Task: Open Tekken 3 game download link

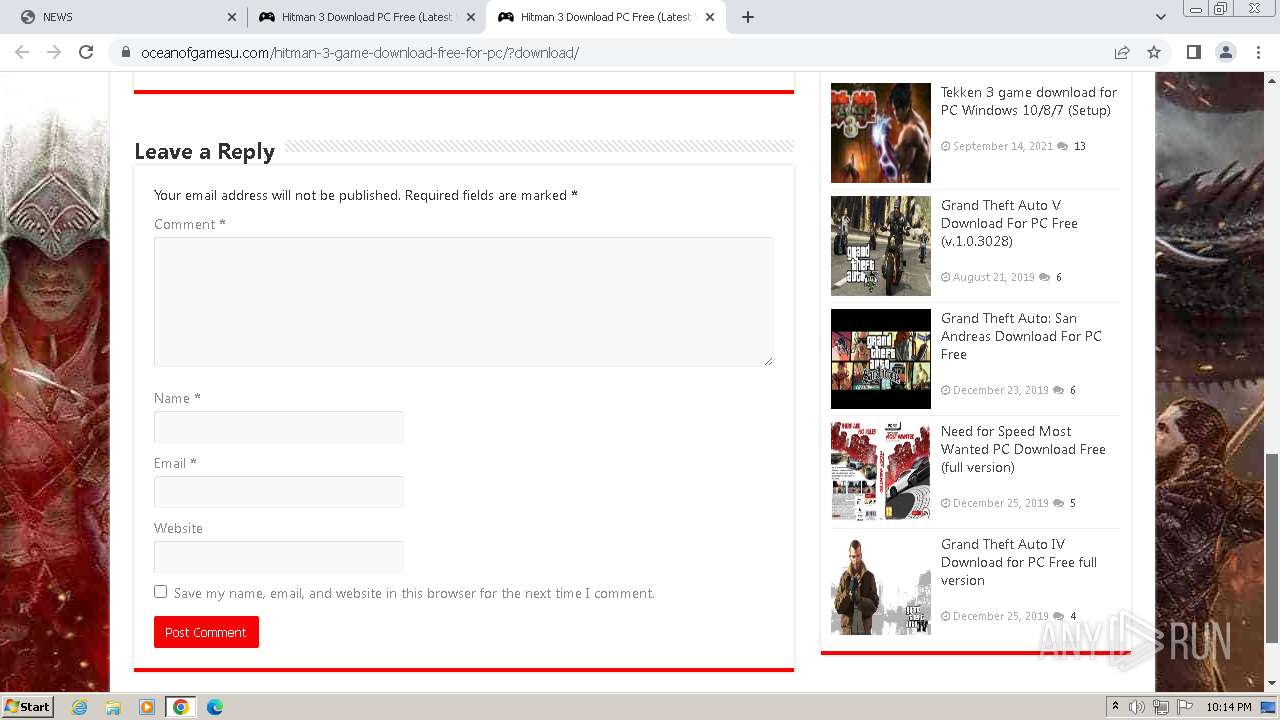Action: point(1029,101)
